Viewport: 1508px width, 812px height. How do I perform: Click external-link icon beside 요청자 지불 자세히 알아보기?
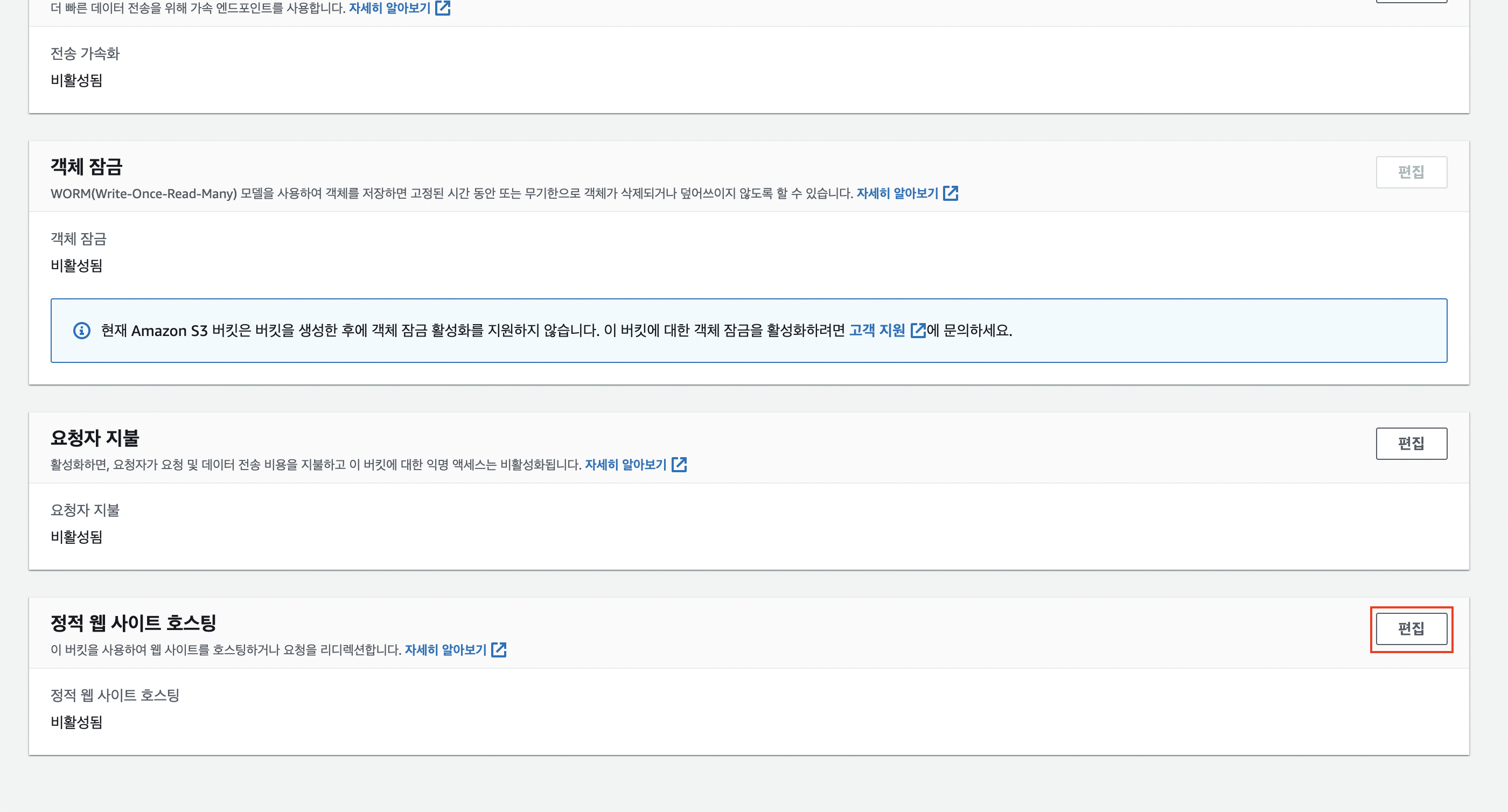pos(679,464)
